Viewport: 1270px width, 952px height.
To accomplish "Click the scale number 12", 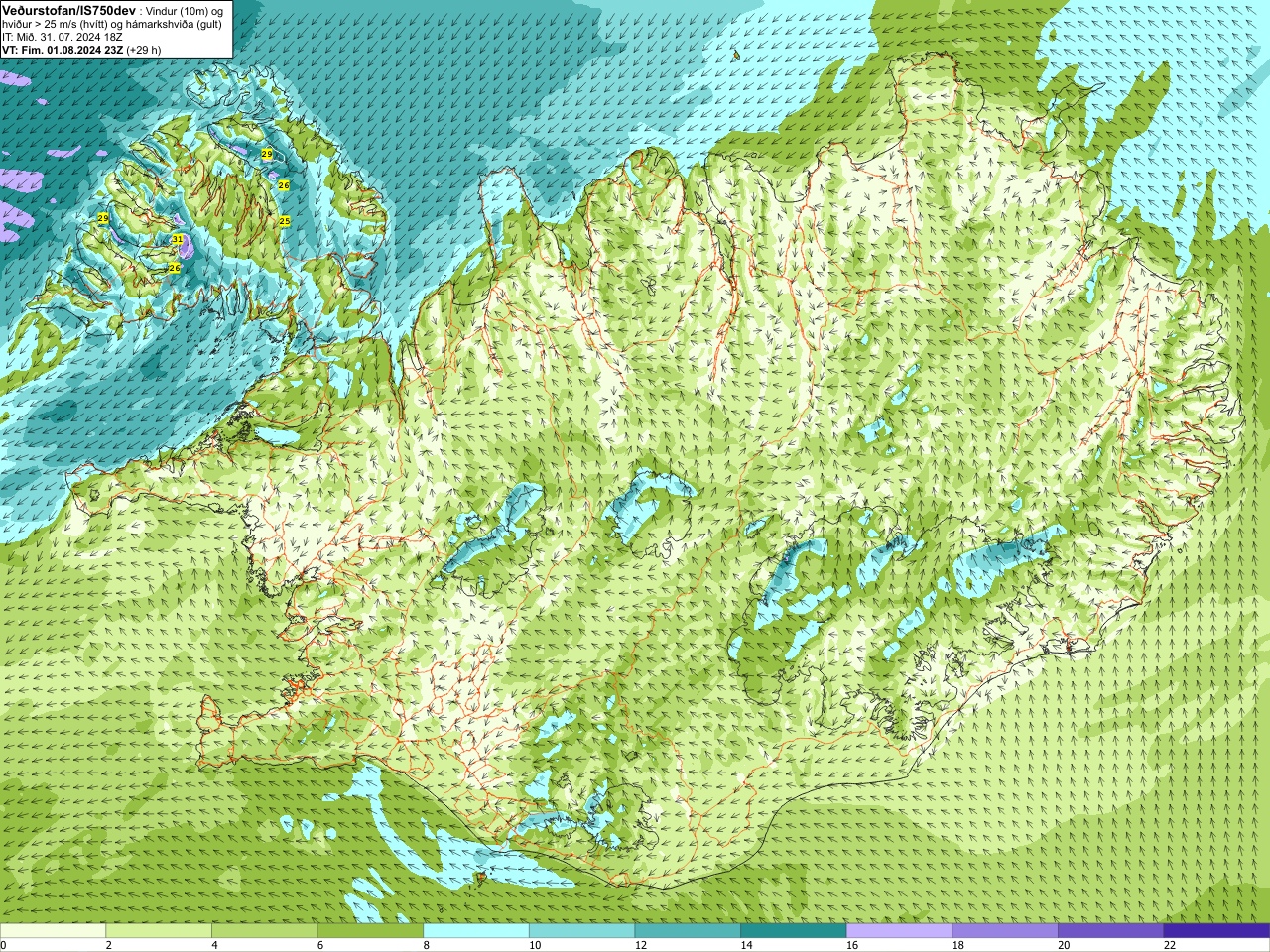I will [641, 945].
